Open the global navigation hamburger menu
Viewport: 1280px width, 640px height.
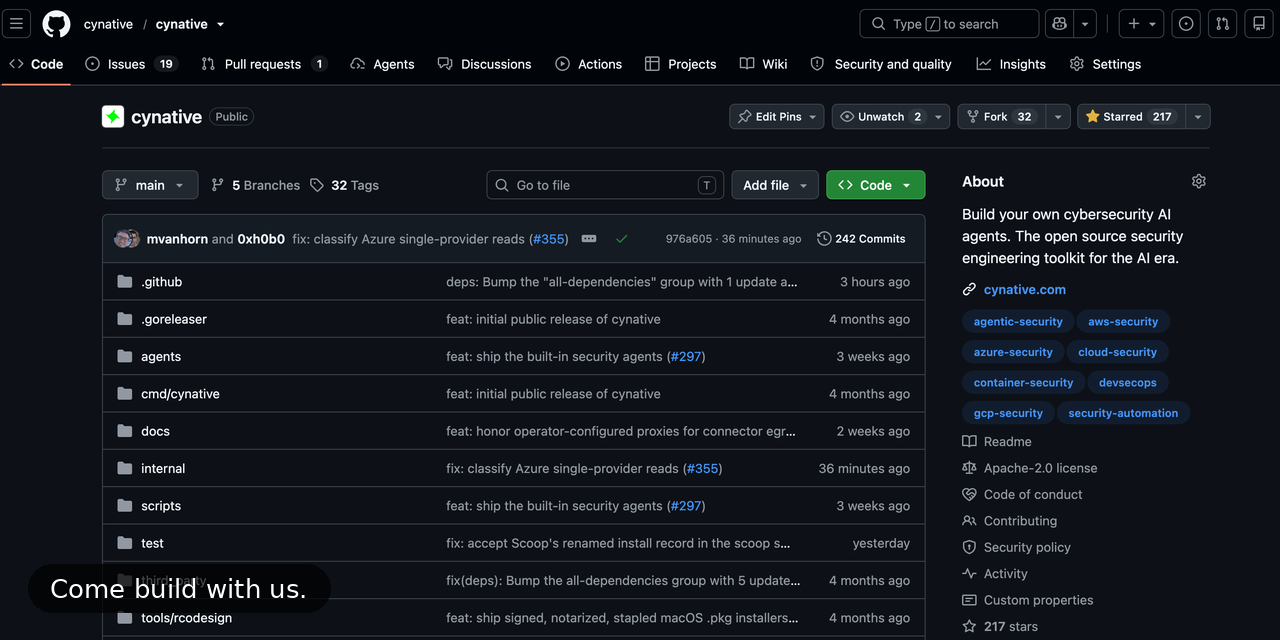pos(17,24)
